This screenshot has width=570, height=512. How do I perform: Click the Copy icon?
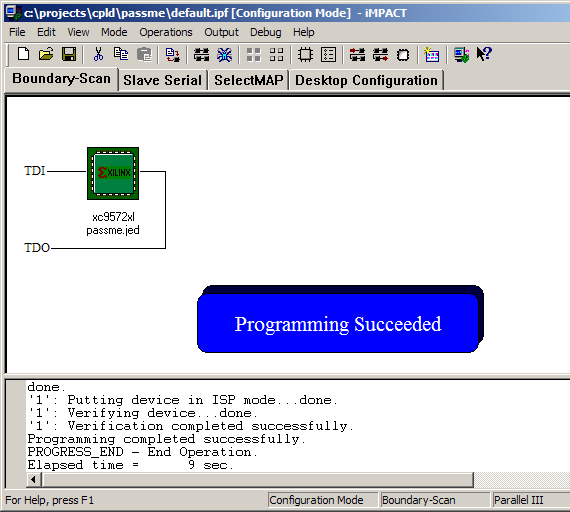coord(121,55)
